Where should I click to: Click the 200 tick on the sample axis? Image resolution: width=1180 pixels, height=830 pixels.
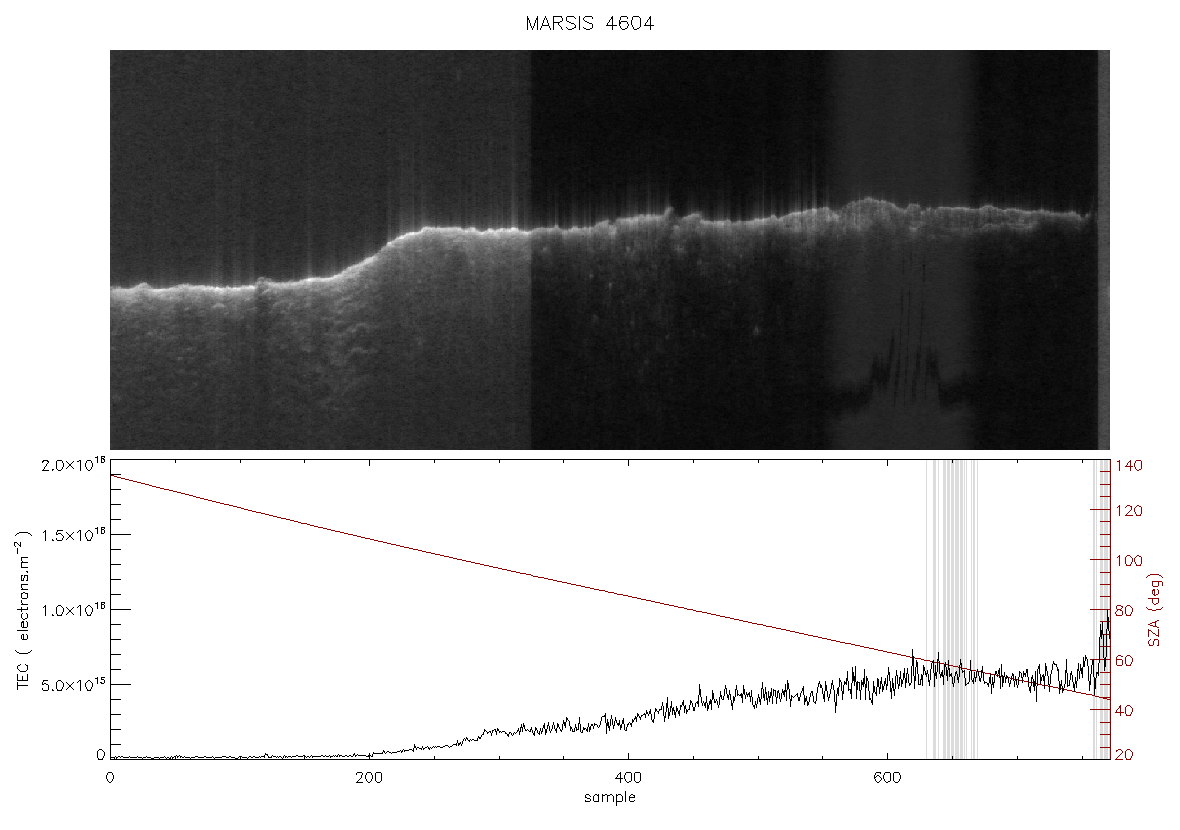369,778
